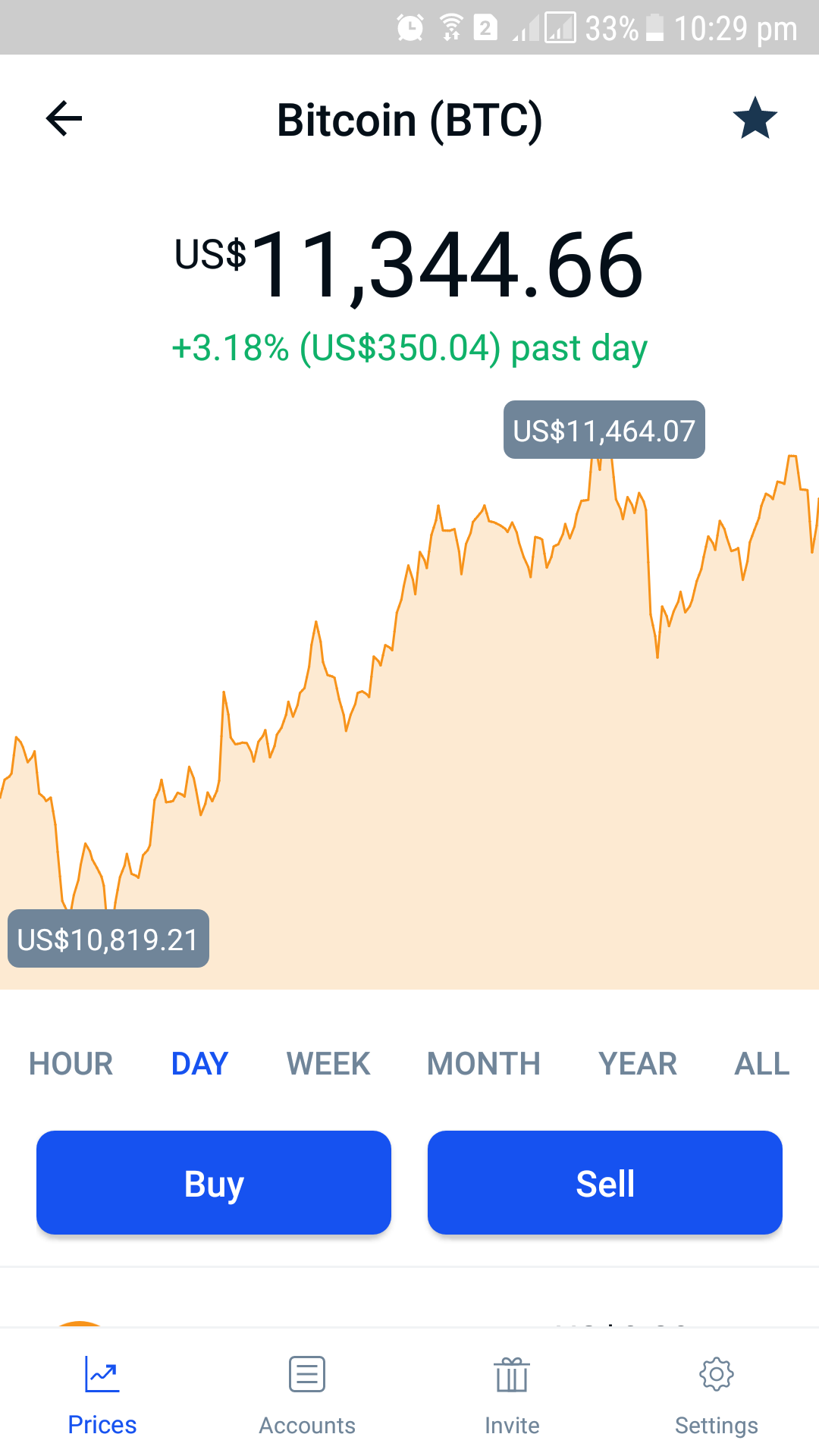Tap the Wi-Fi status icon
The image size is (819, 1456).
tap(451, 28)
